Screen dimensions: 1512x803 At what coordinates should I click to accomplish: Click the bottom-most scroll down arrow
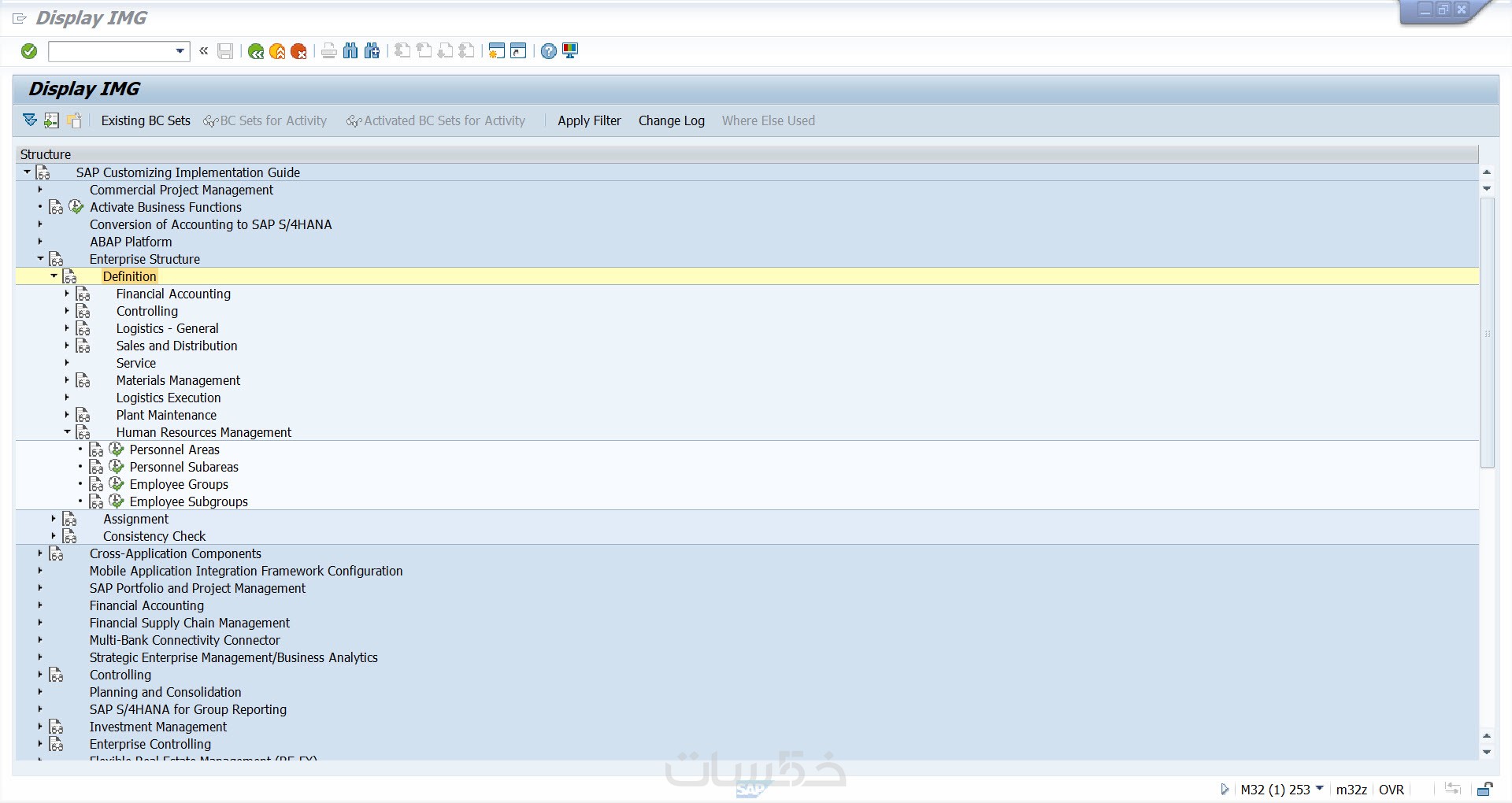coord(1487,752)
